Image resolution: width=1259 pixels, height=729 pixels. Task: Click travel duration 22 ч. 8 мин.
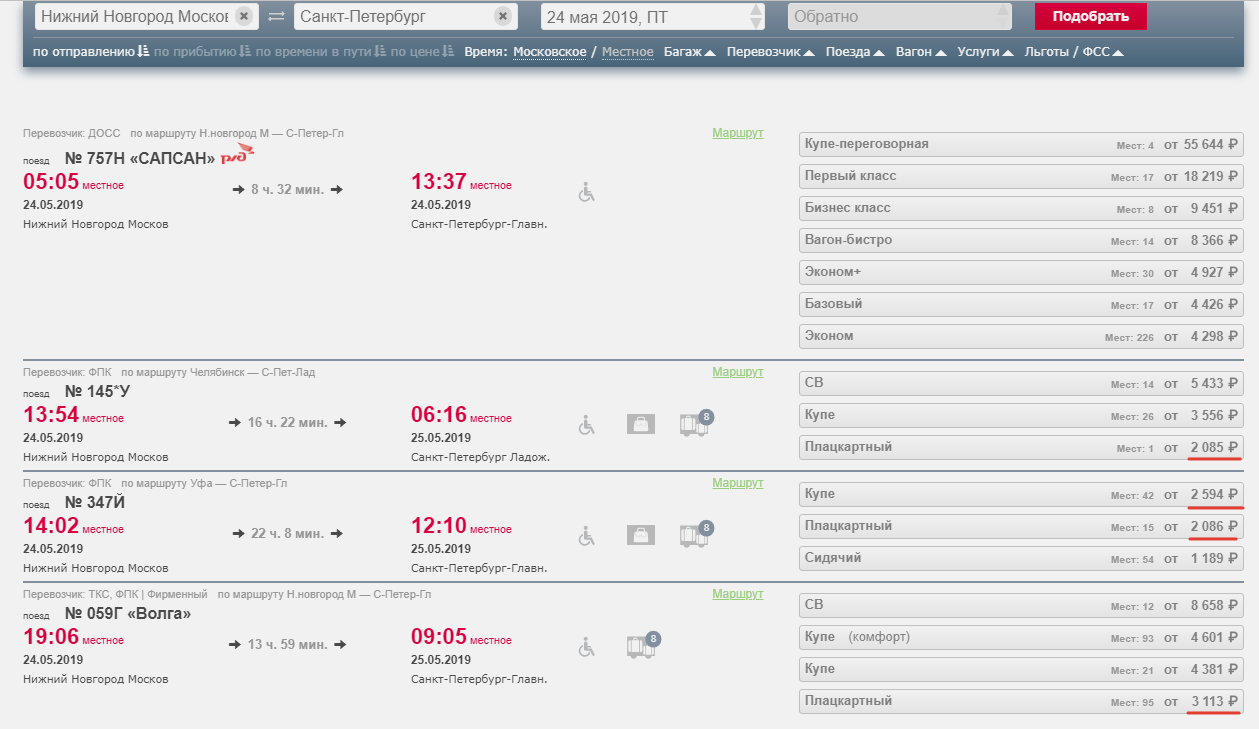(x=288, y=534)
